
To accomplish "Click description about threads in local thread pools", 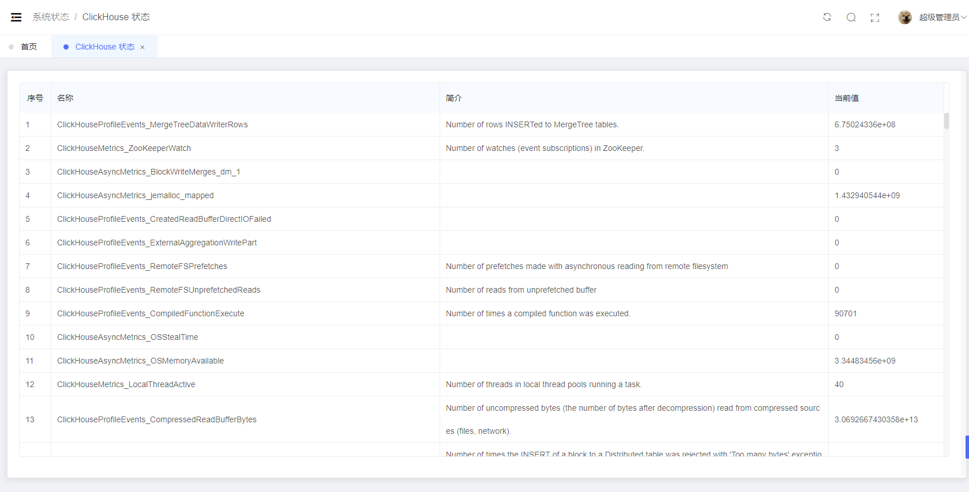I will point(544,384).
